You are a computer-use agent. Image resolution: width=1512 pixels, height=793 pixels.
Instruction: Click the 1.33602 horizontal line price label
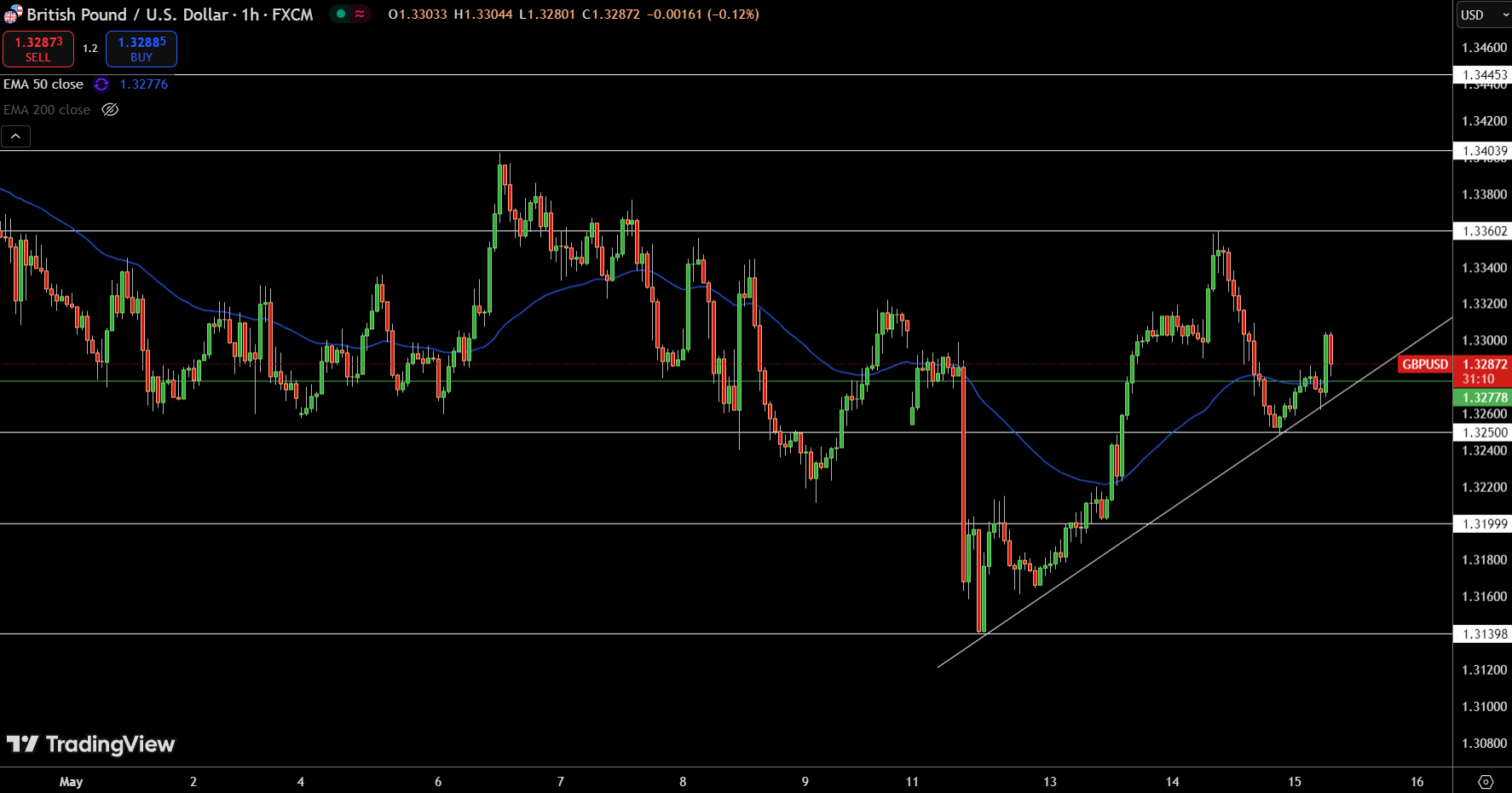(1485, 231)
